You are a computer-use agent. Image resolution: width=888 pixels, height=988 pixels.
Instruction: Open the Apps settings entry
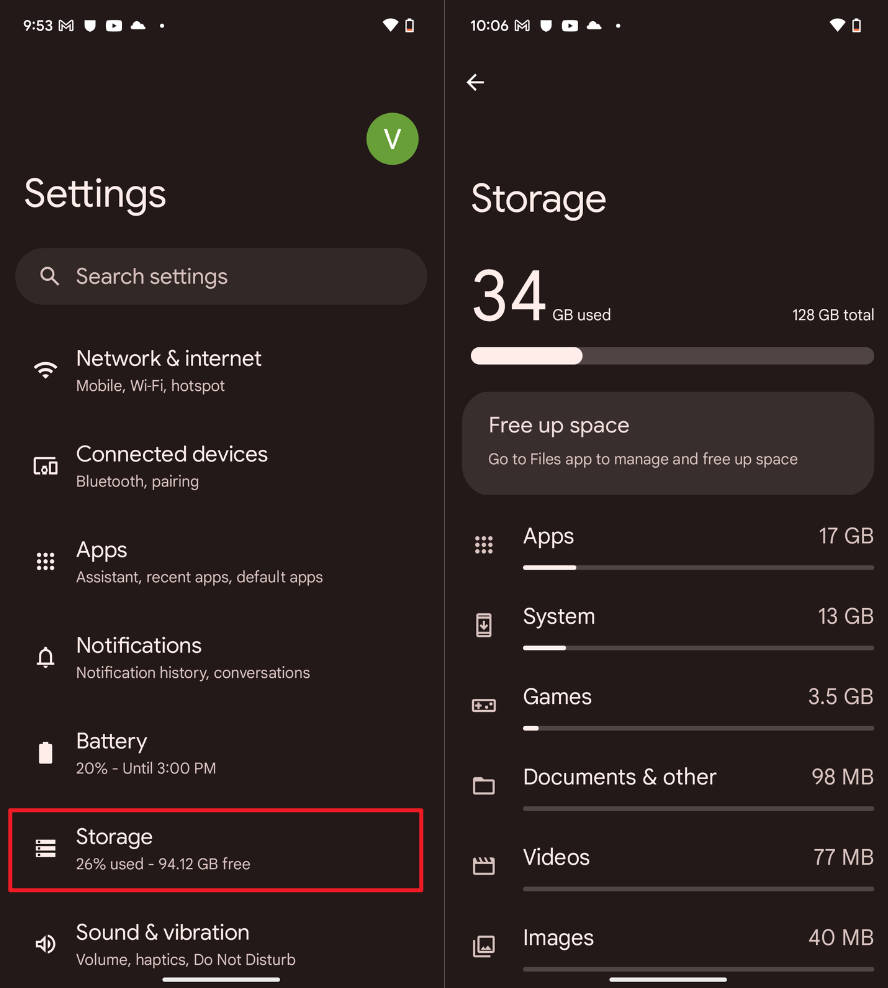tap(200, 561)
